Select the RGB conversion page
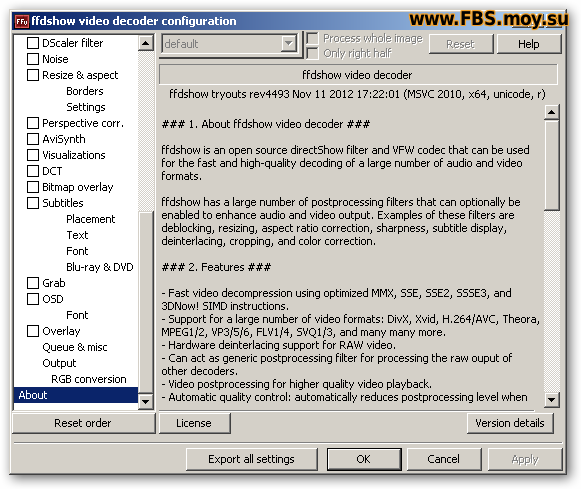 (x=89, y=379)
